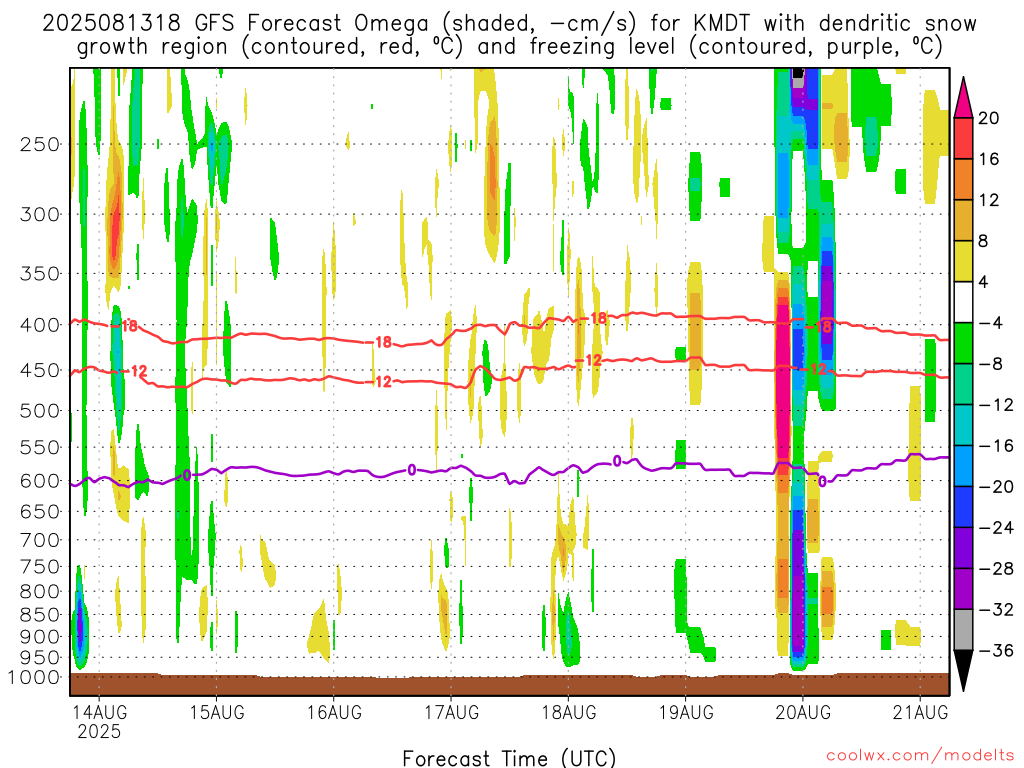Image resolution: width=1024 pixels, height=768 pixels.
Task: Click the 400 pressure level label
Action: (x=40, y=325)
